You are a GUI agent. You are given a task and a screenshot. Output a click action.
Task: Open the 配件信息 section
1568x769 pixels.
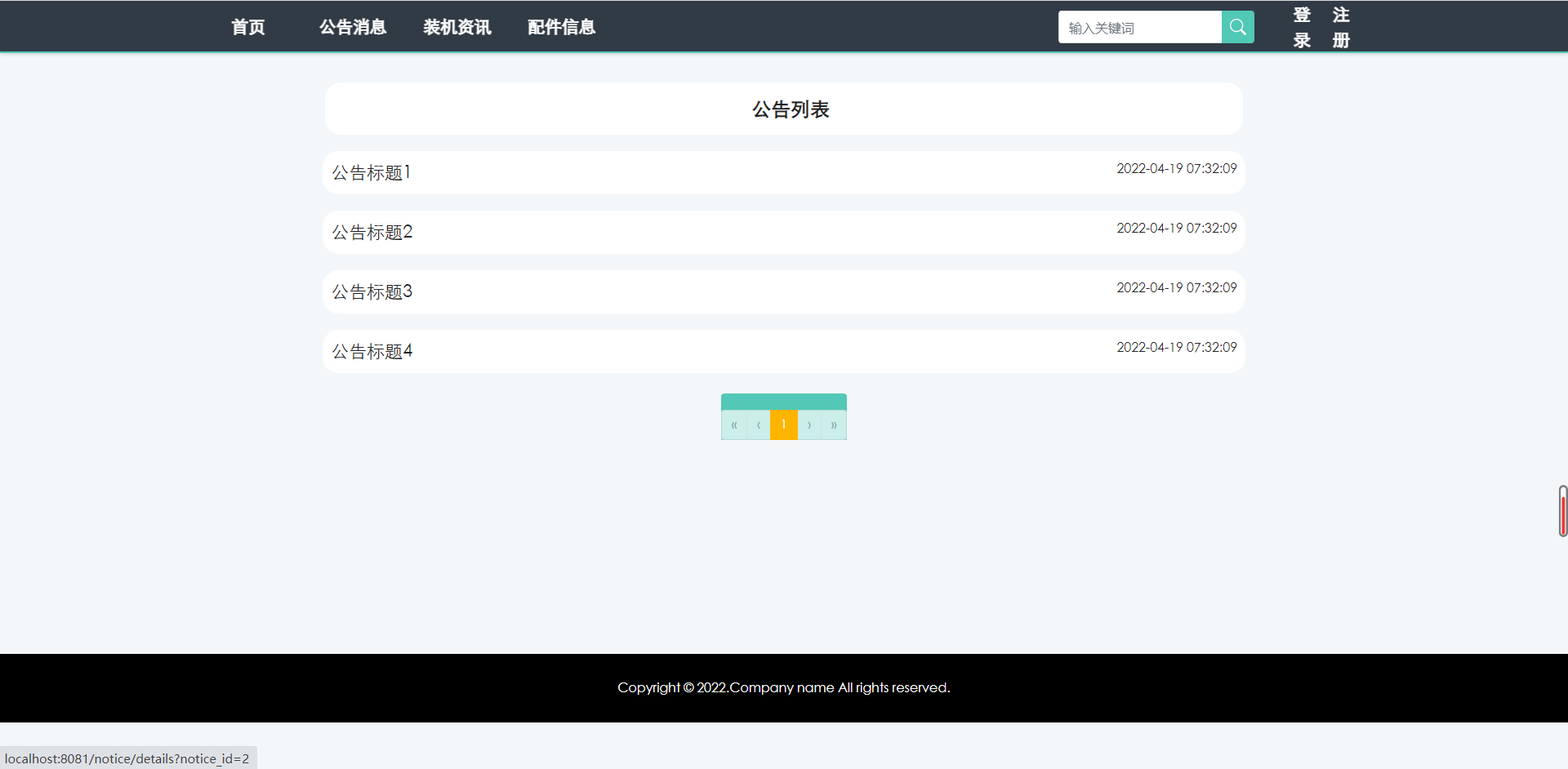pyautogui.click(x=561, y=27)
